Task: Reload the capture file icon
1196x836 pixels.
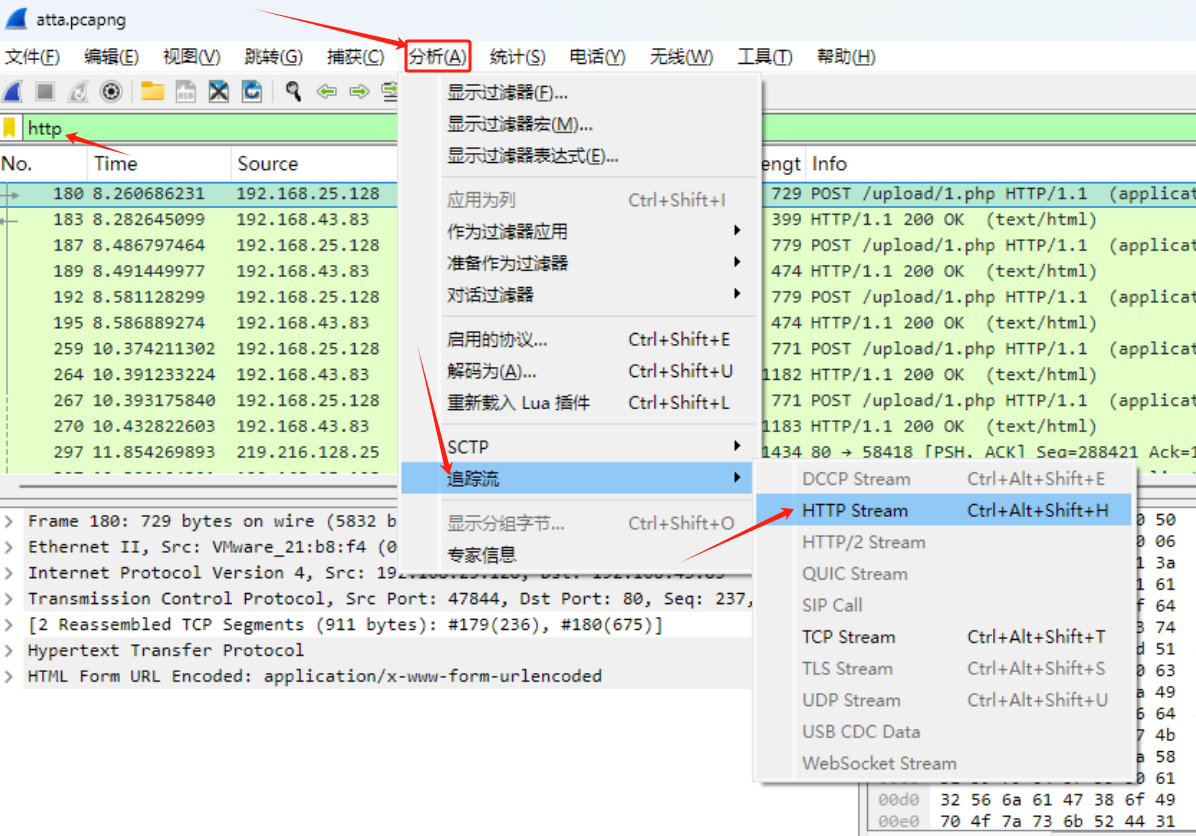Action: [x=252, y=92]
